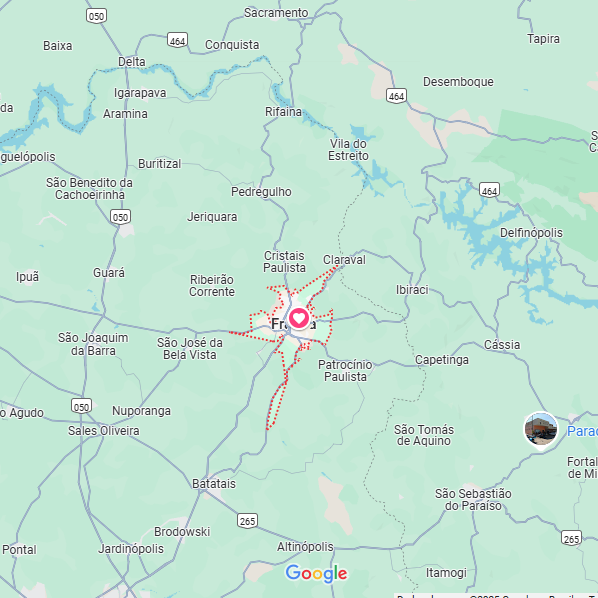Image resolution: width=598 pixels, height=598 pixels.
Task: Select the Delfinópolis town label
Action: [x=531, y=233]
